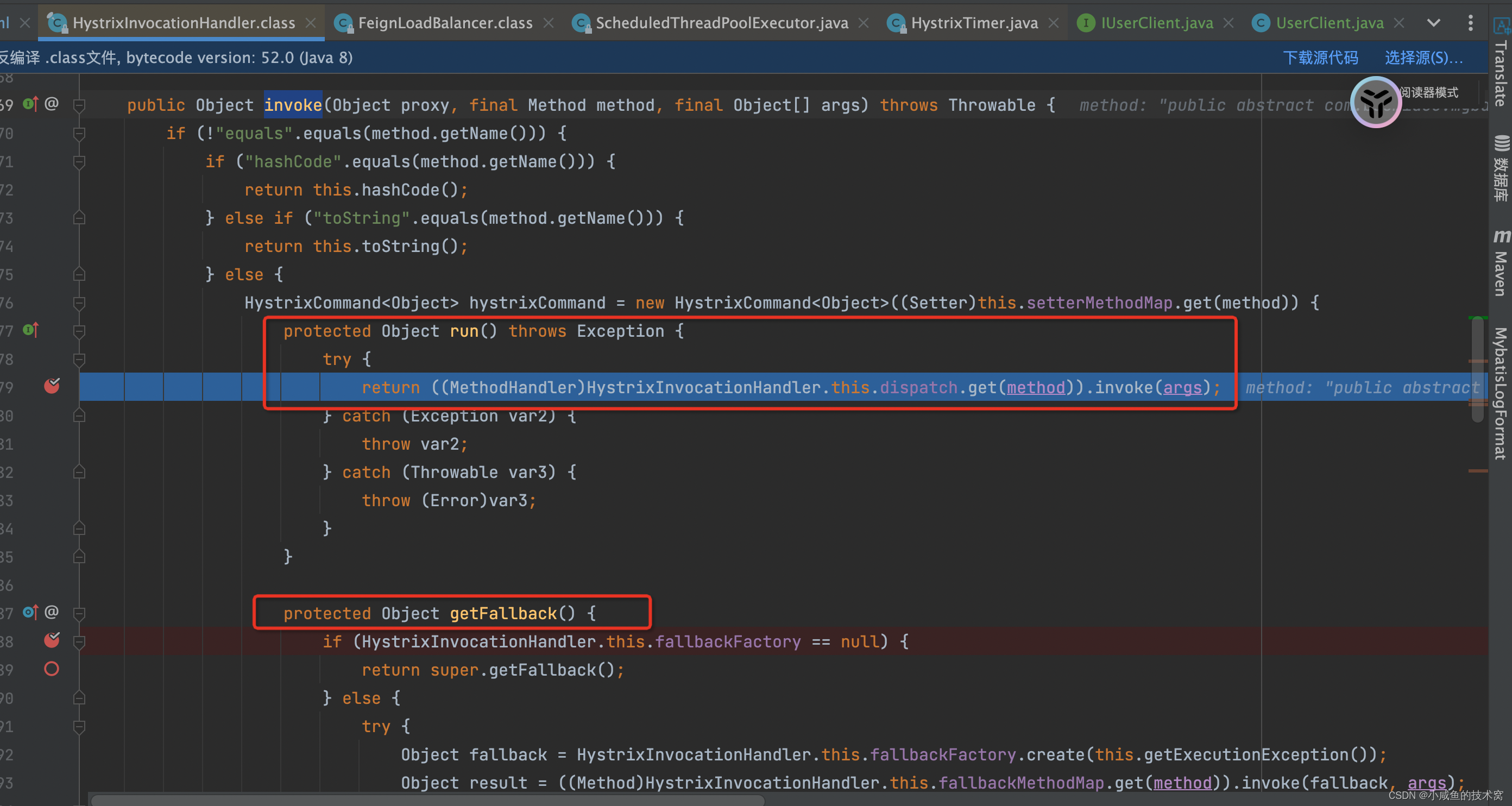Open the Maven tool window
Image resolution: width=1512 pixels, height=806 pixels.
(1501, 263)
